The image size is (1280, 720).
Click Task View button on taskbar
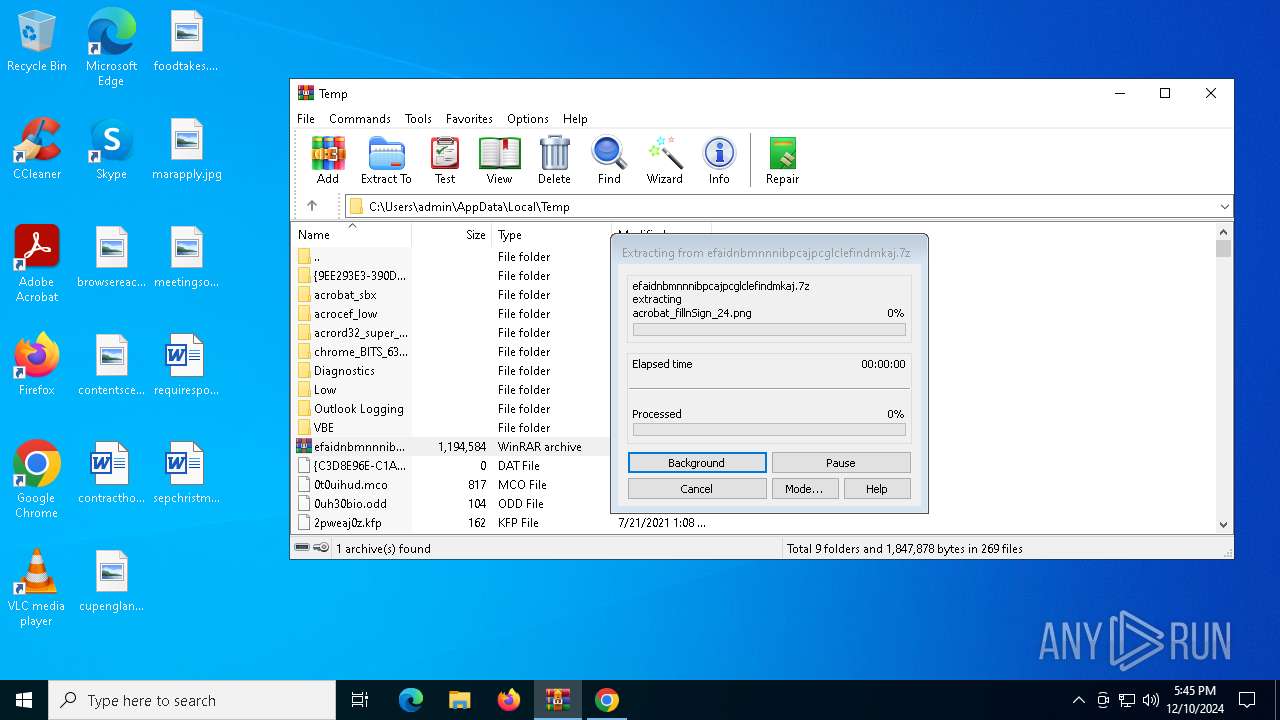click(360, 700)
